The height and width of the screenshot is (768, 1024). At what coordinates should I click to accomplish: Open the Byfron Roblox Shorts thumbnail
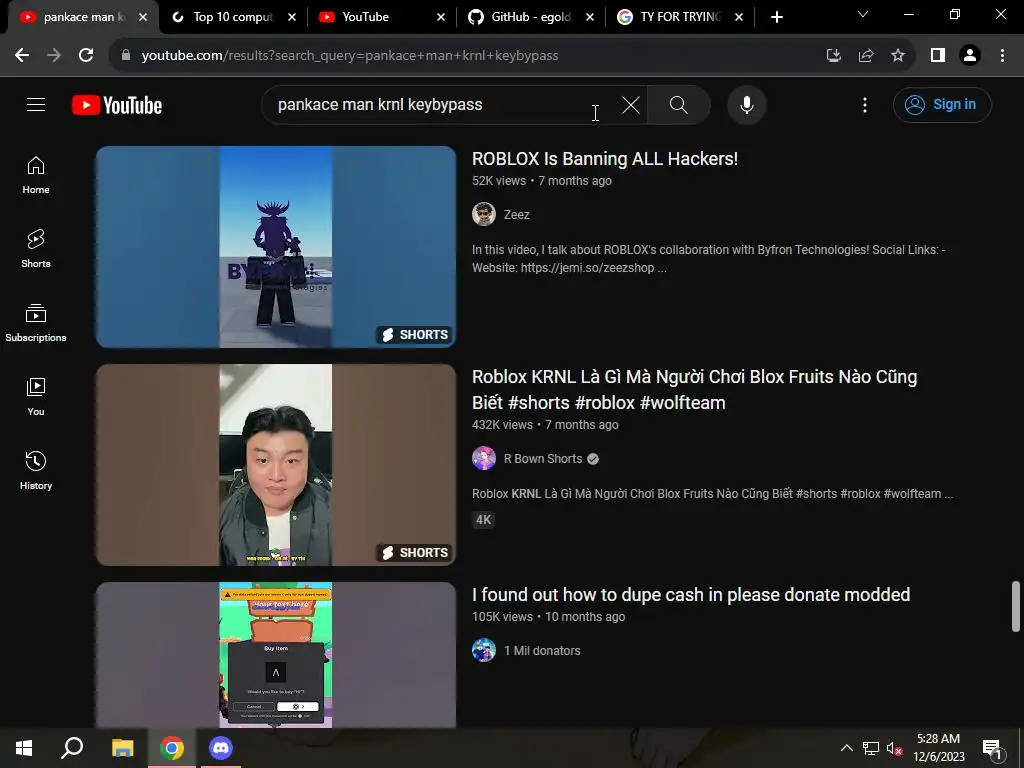click(x=276, y=247)
